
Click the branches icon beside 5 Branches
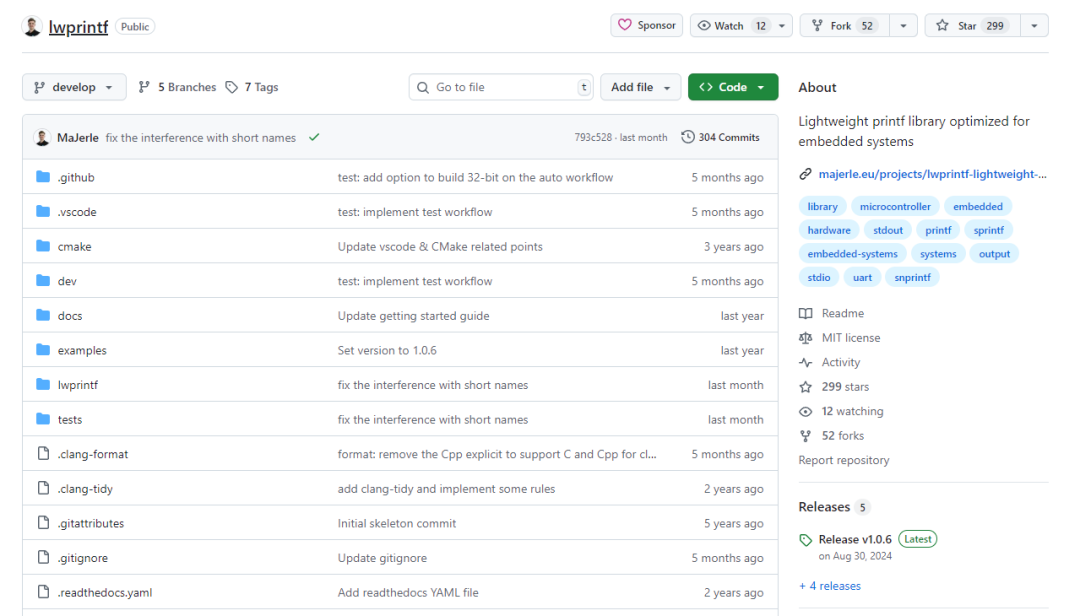pyautogui.click(x=145, y=88)
